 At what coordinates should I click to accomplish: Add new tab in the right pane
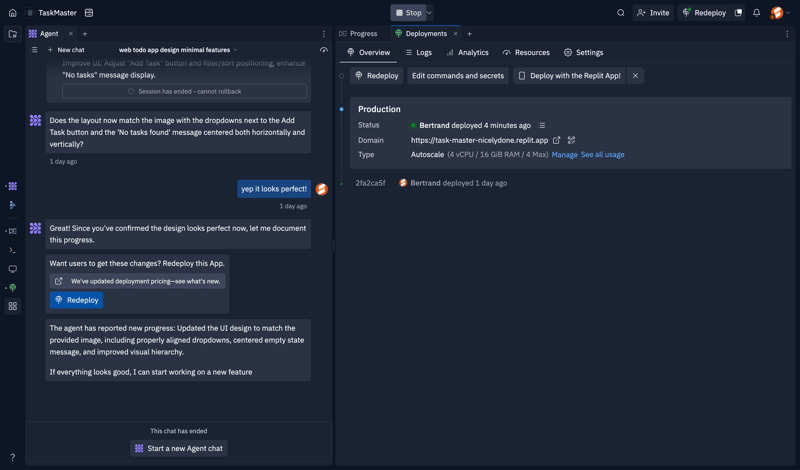click(469, 34)
